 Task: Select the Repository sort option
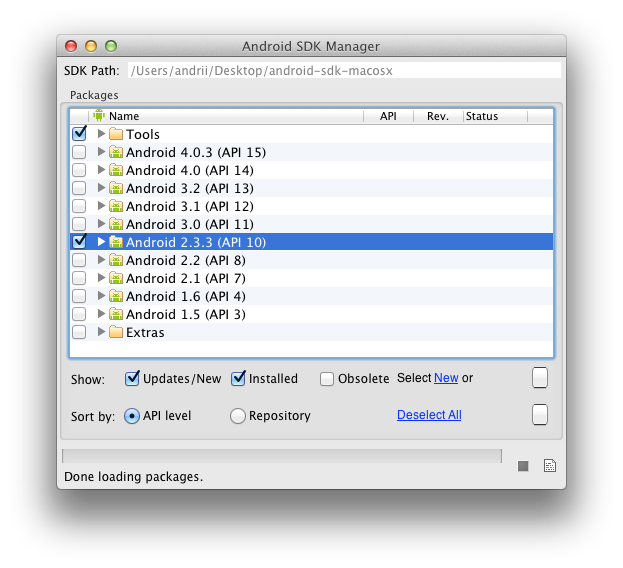(238, 416)
